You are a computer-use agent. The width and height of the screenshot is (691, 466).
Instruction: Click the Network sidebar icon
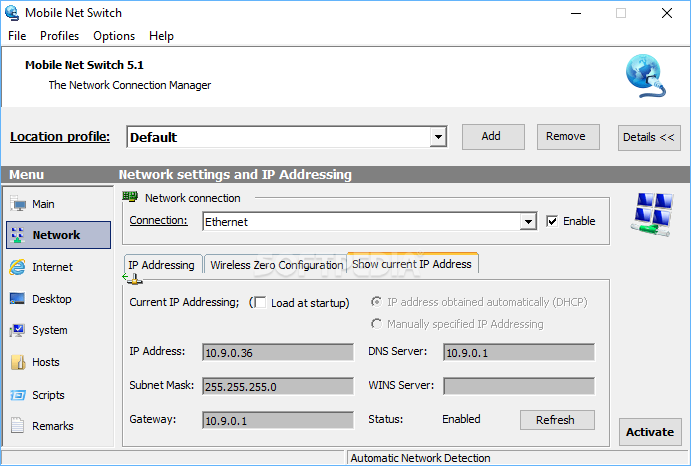click(x=18, y=235)
